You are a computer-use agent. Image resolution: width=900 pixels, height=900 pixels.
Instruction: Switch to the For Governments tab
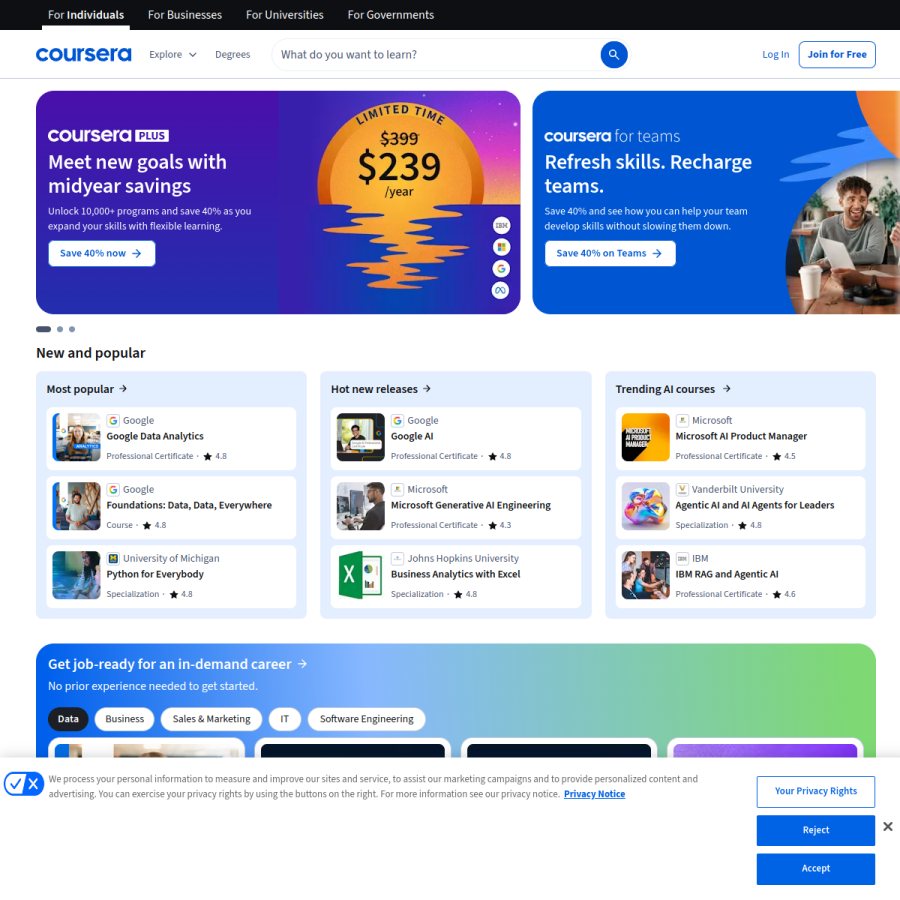pyautogui.click(x=391, y=15)
